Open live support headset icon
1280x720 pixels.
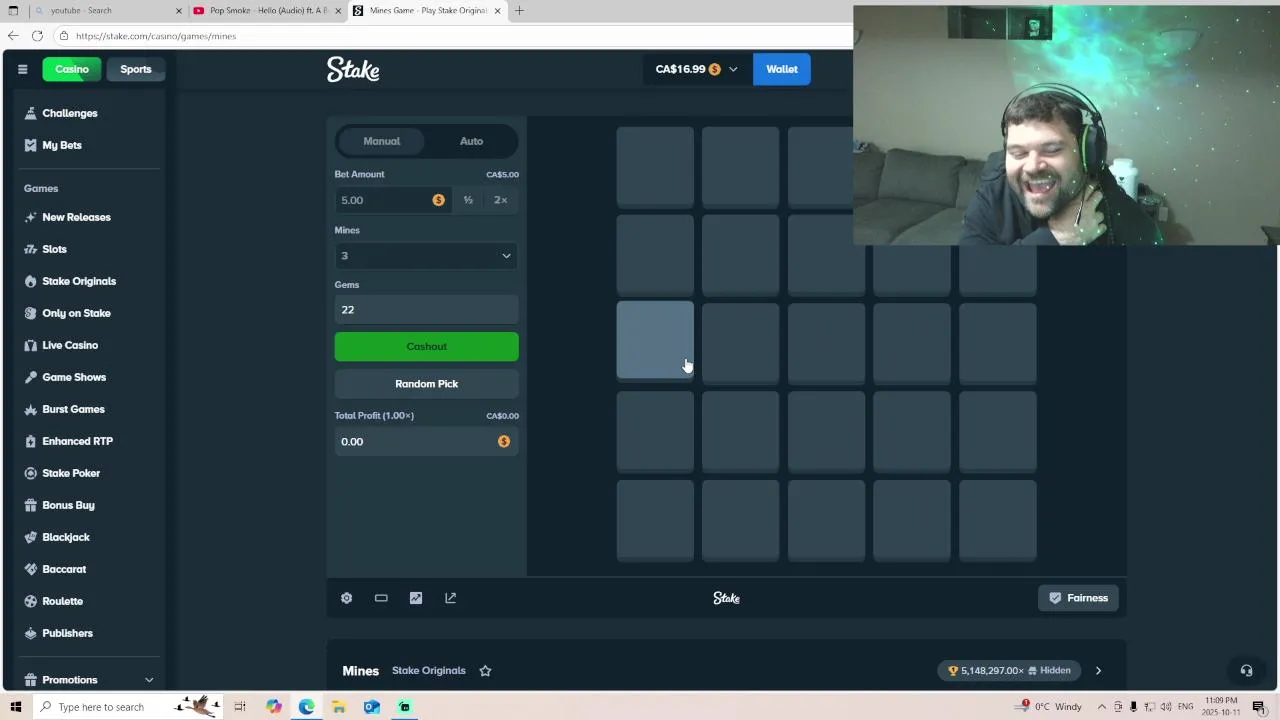coord(1246,671)
